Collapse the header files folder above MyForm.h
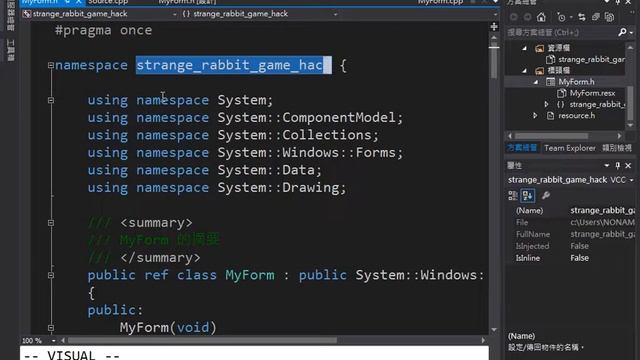The image size is (640, 360). pos(524,71)
